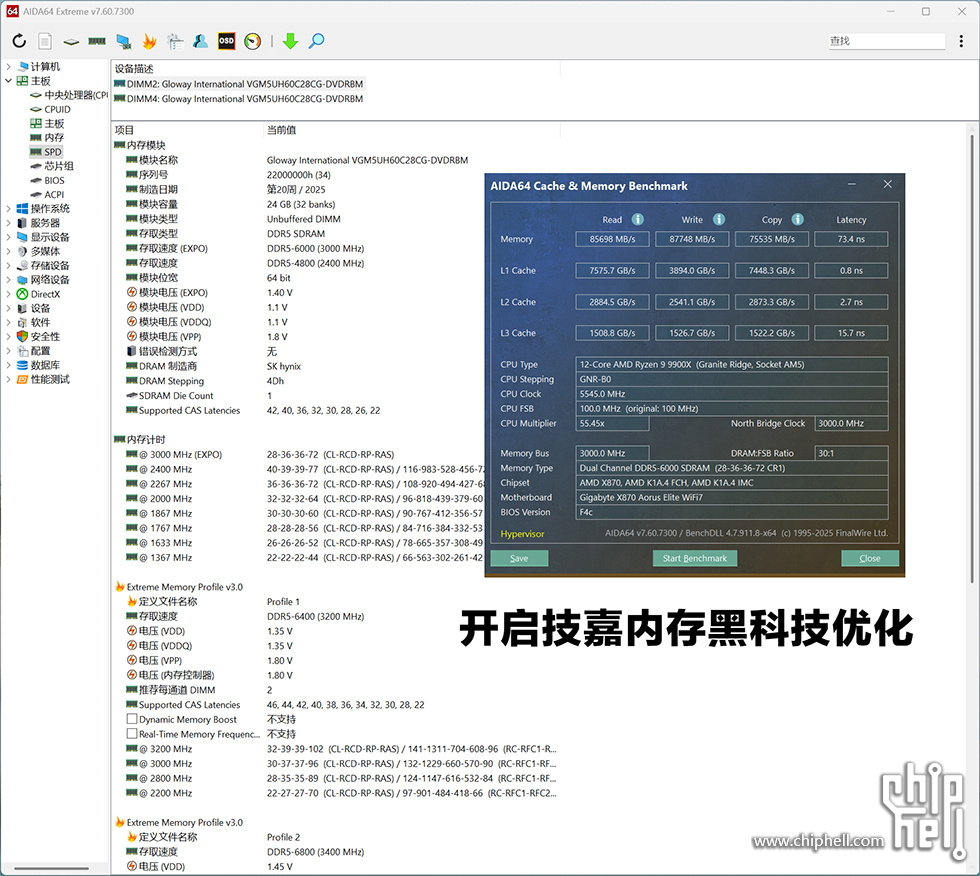Select ACPI in the tree
Screen dimensions: 980x876
[48, 195]
